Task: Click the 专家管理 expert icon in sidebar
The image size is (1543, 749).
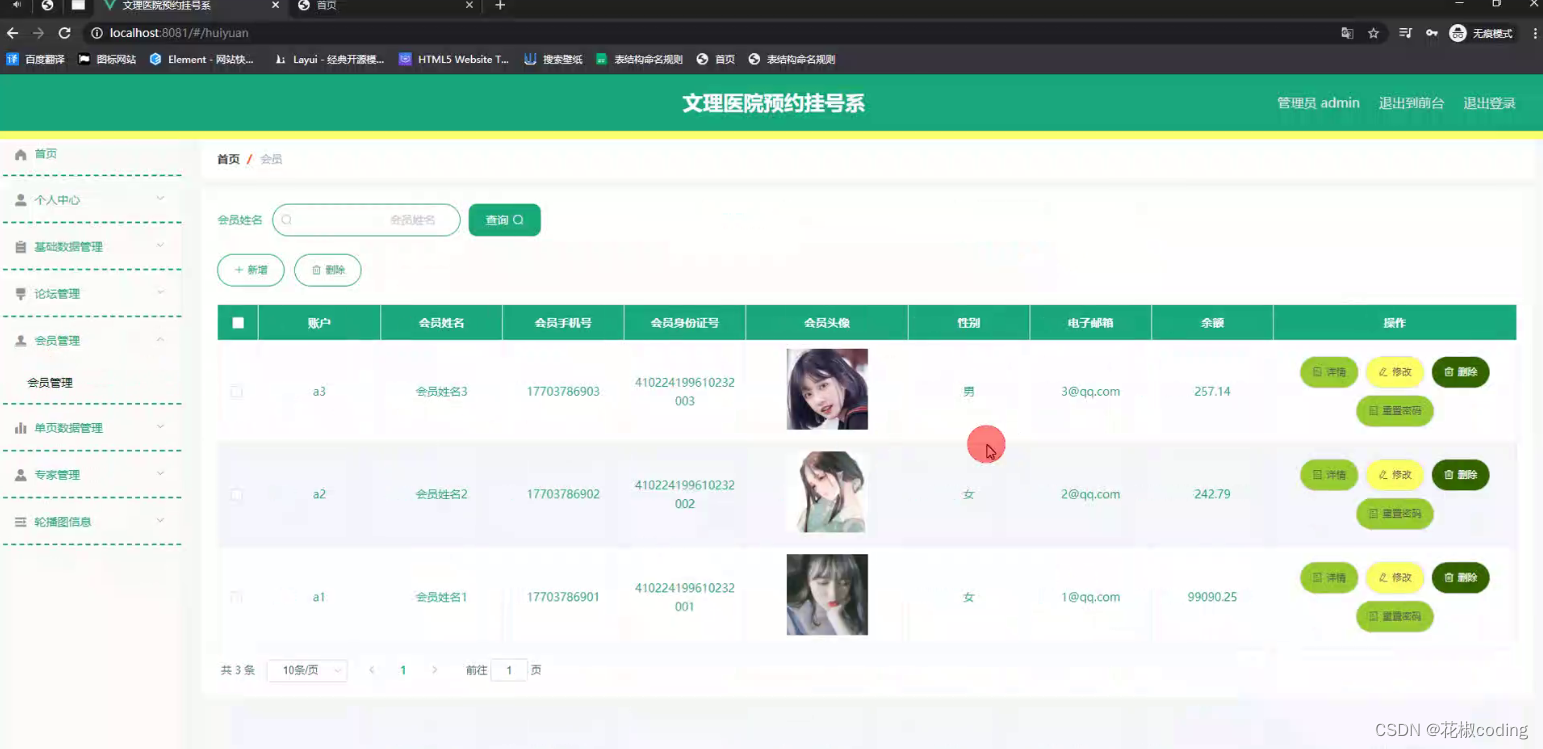Action: tap(21, 474)
